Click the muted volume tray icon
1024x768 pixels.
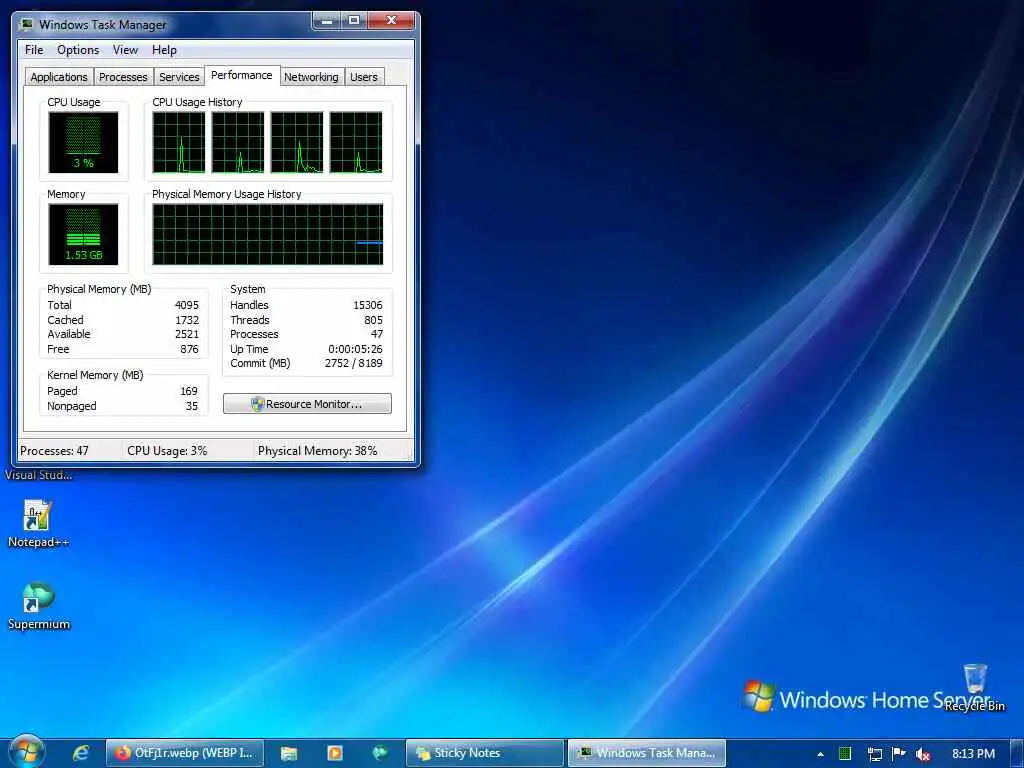pyautogui.click(x=923, y=754)
